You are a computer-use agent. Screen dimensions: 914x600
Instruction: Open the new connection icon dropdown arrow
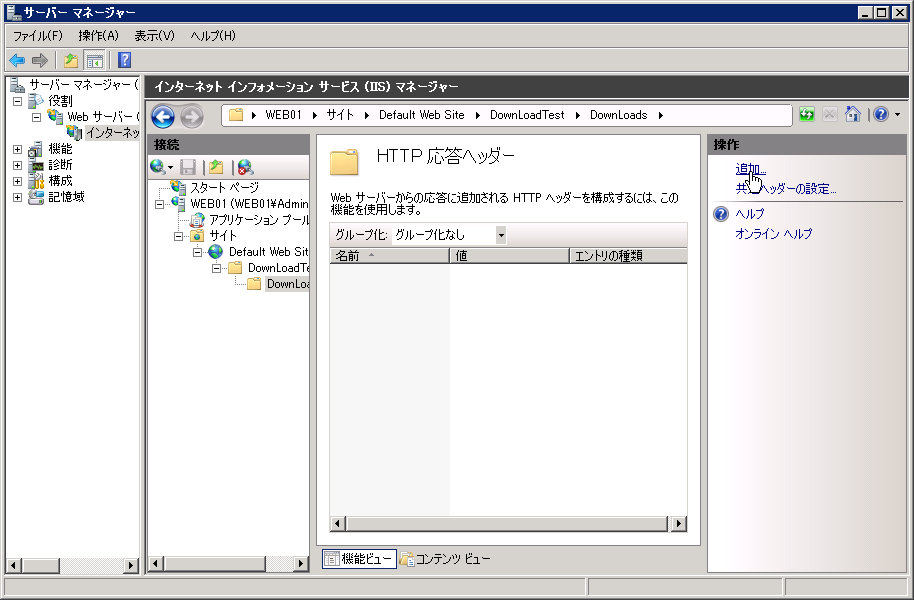(x=170, y=168)
